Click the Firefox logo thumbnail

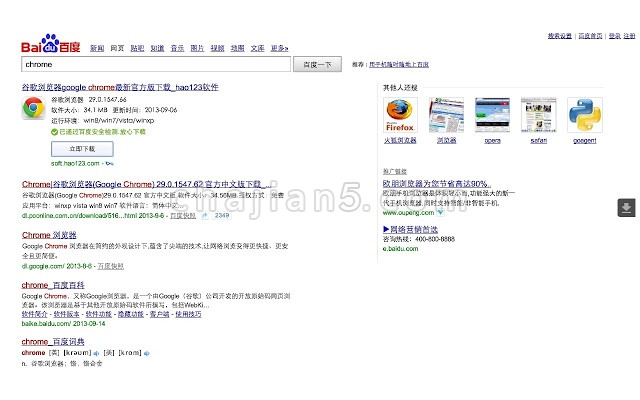pos(399,115)
